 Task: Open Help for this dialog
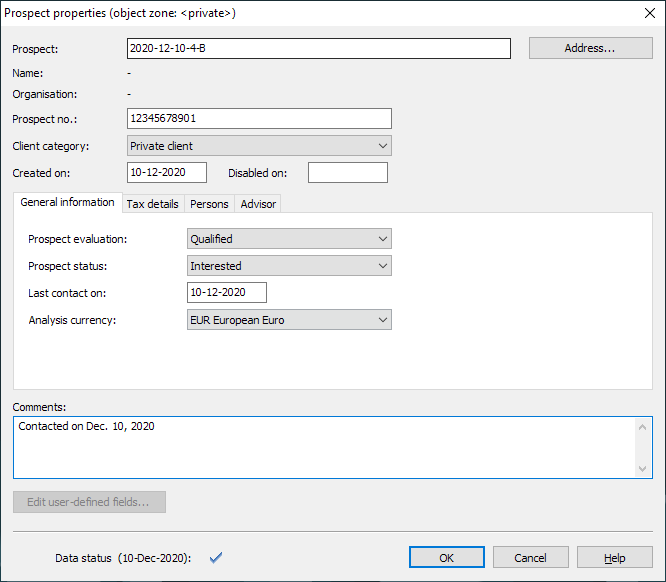(614, 558)
